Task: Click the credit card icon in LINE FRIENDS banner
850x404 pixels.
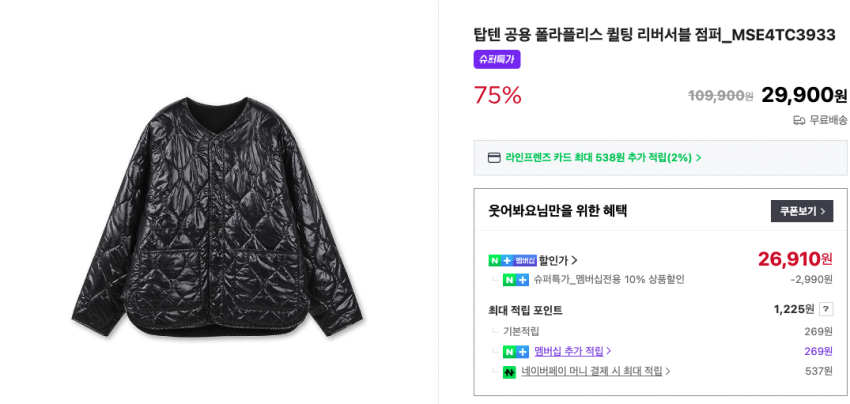Action: [494, 157]
